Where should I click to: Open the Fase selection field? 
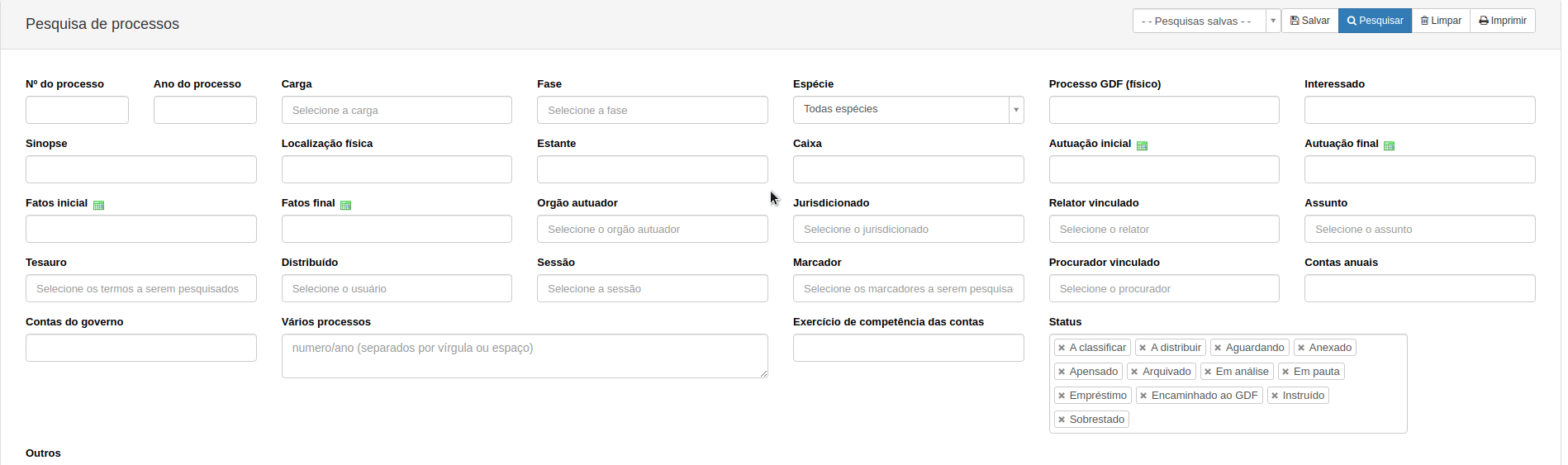652,110
